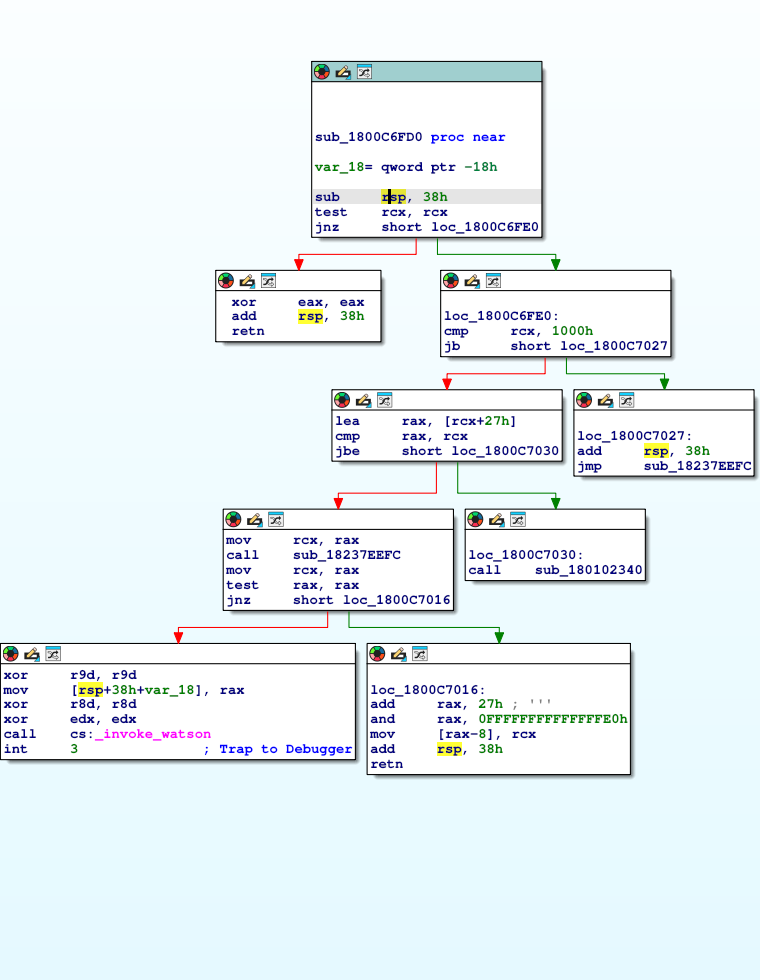
Task: Select the highlighted rsp in 'sub rsp, 38h'
Action: [x=393, y=197]
